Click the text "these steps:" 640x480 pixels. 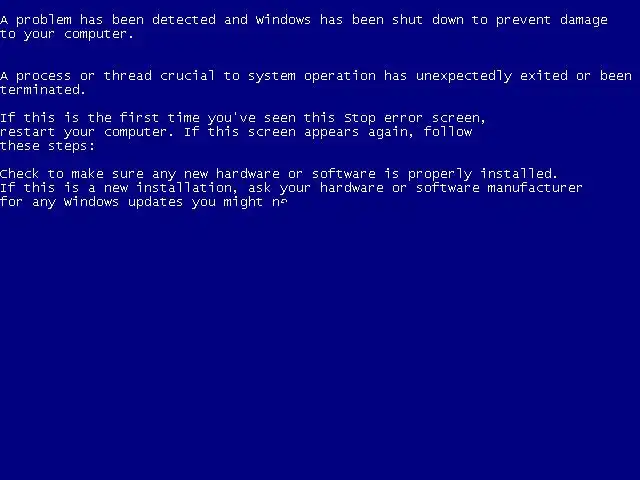tap(47, 146)
